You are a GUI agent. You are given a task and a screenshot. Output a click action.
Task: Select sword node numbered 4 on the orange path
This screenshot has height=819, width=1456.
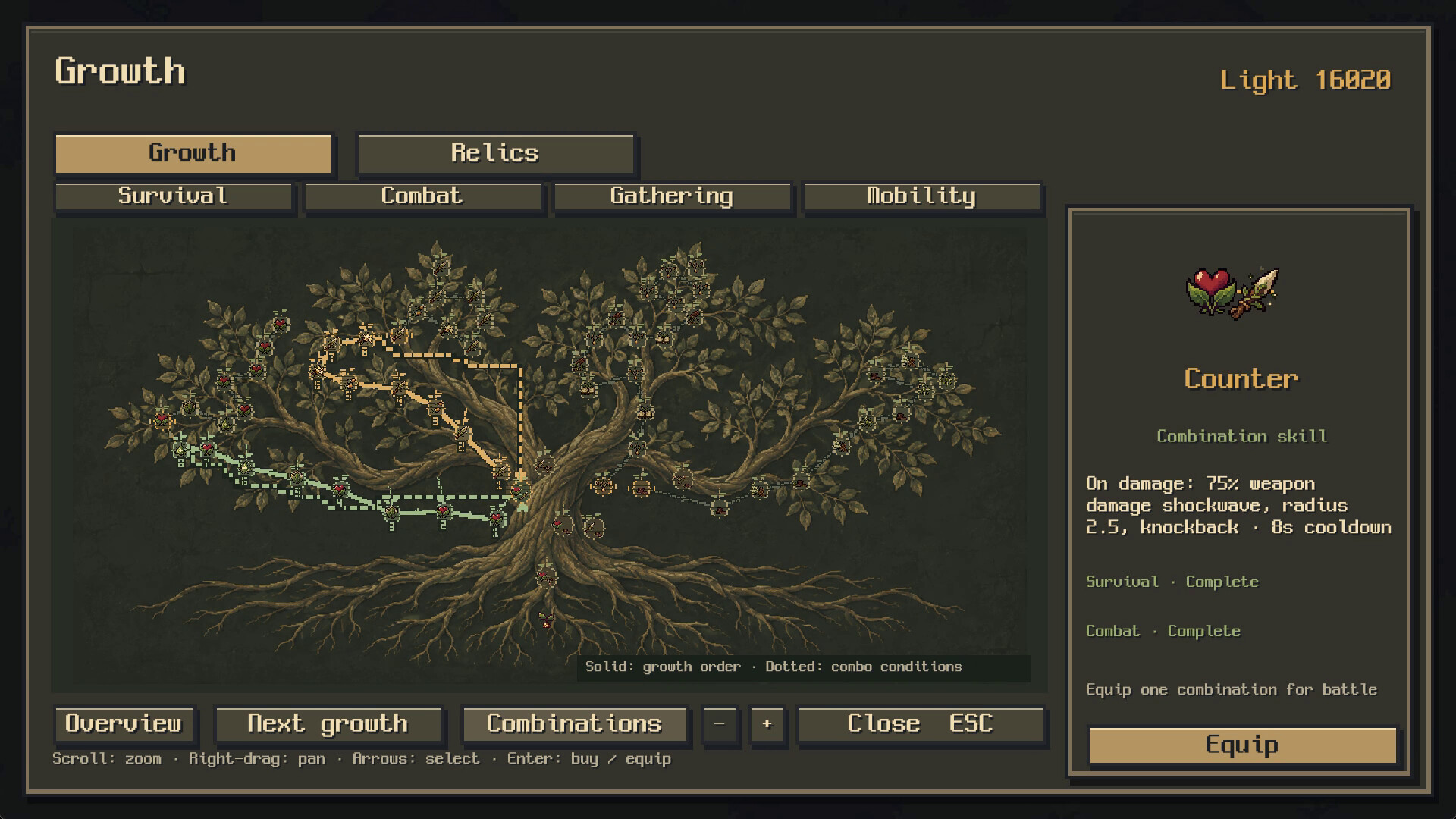point(400,387)
